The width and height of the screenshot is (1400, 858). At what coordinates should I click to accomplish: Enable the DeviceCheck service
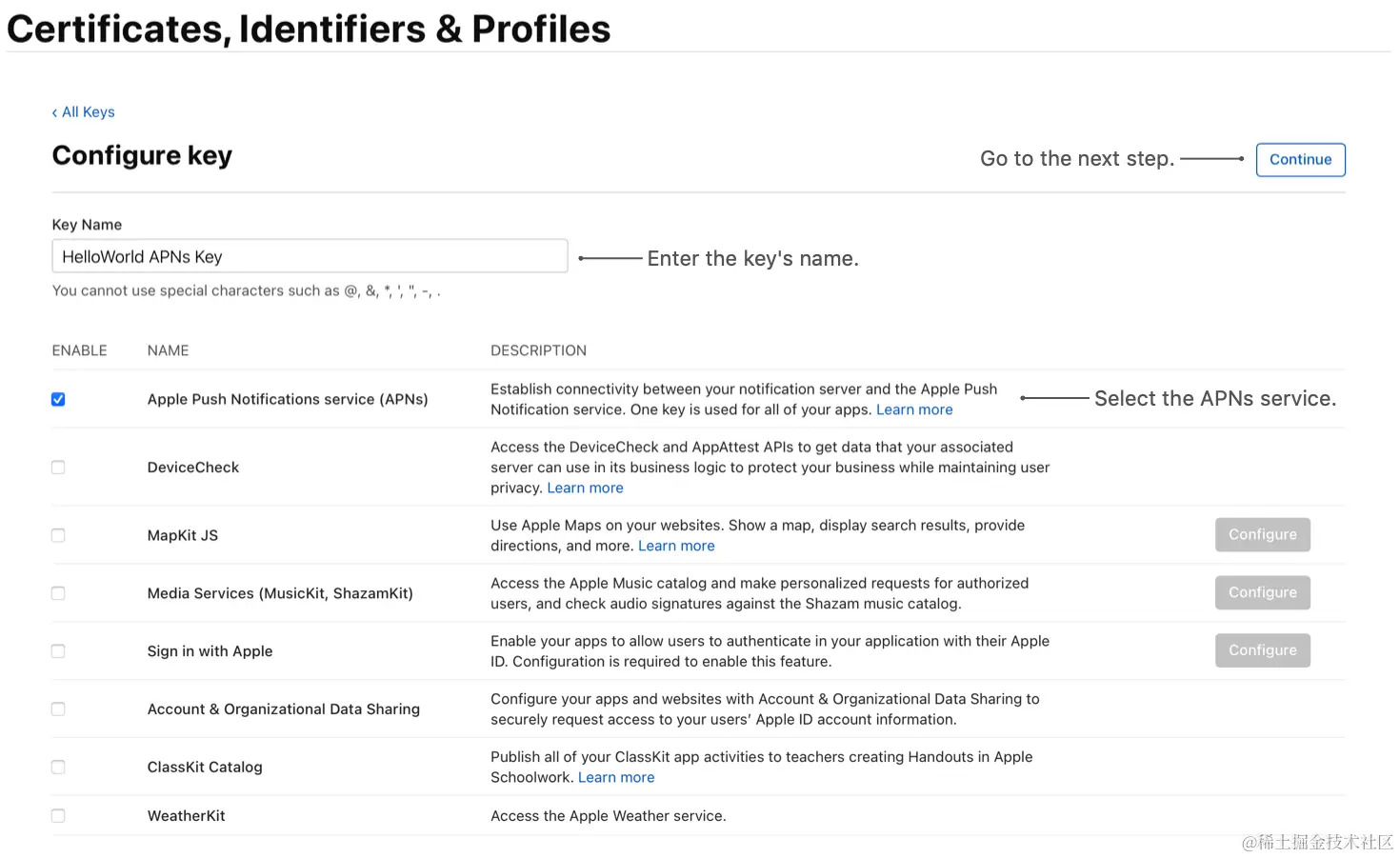click(58, 467)
